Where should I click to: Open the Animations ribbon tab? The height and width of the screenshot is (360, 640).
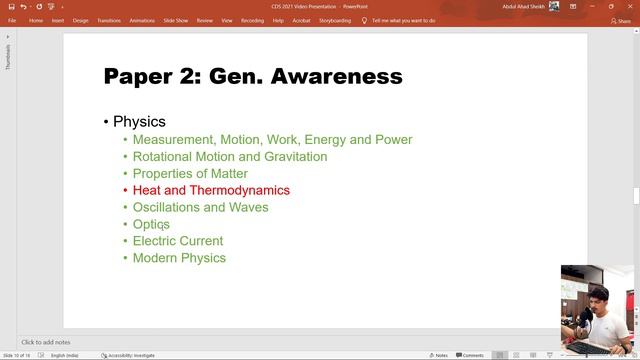coord(142,20)
